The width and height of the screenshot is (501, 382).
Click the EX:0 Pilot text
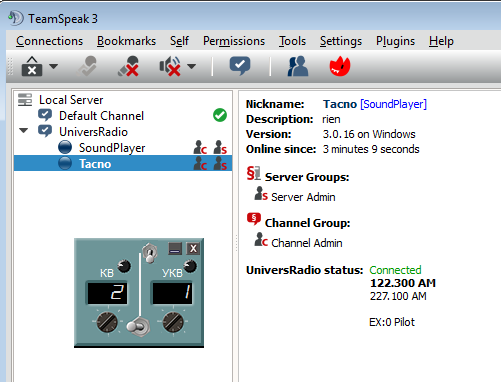pyautogui.click(x=392, y=322)
